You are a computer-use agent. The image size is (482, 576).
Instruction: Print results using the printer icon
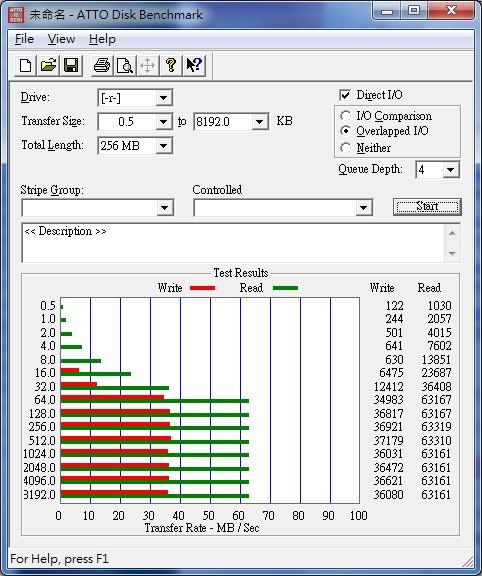102,66
